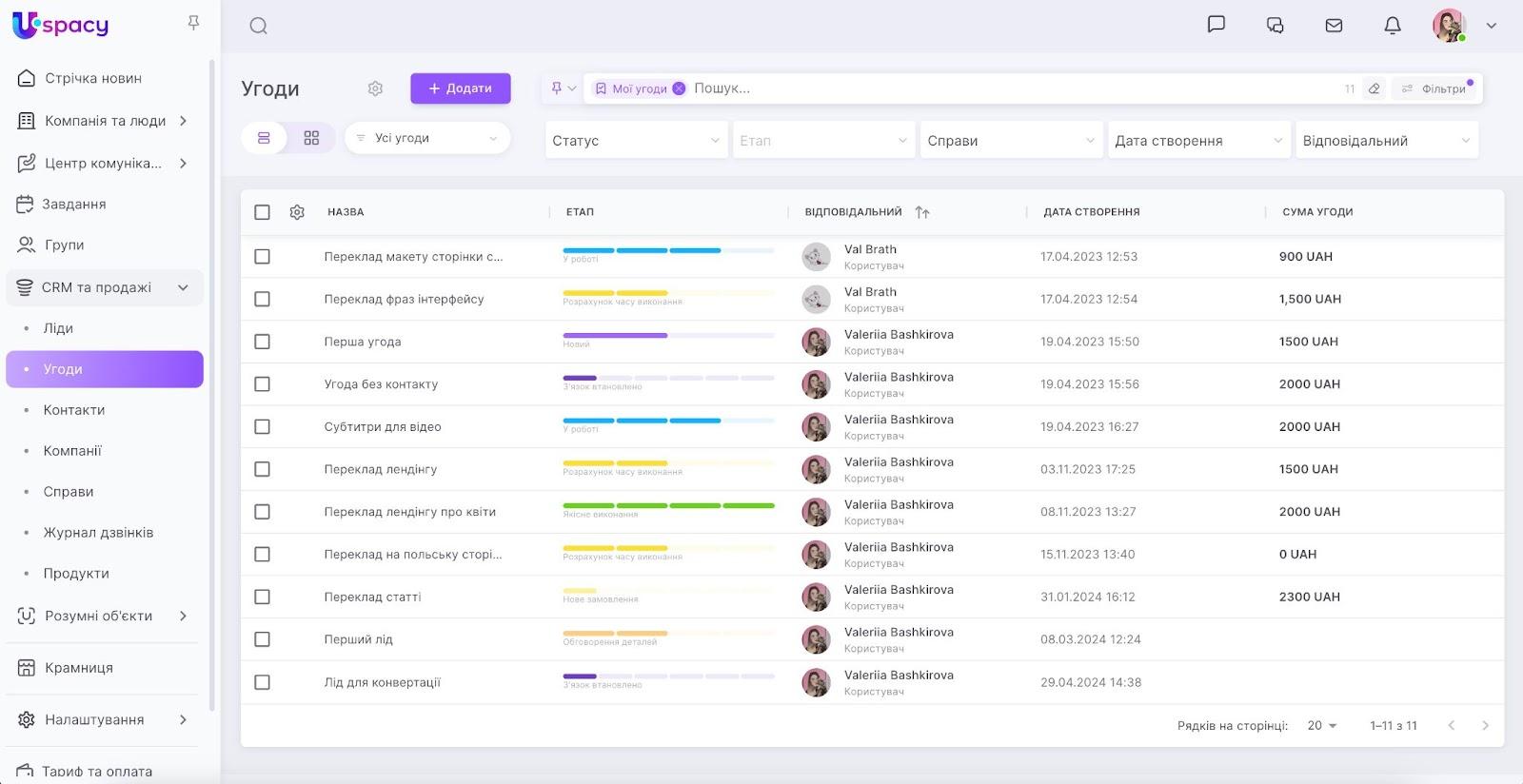Image resolution: width=1523 pixels, height=784 pixels.
Task: Open deals settings gear next to Угоди title
Action: pos(375,88)
